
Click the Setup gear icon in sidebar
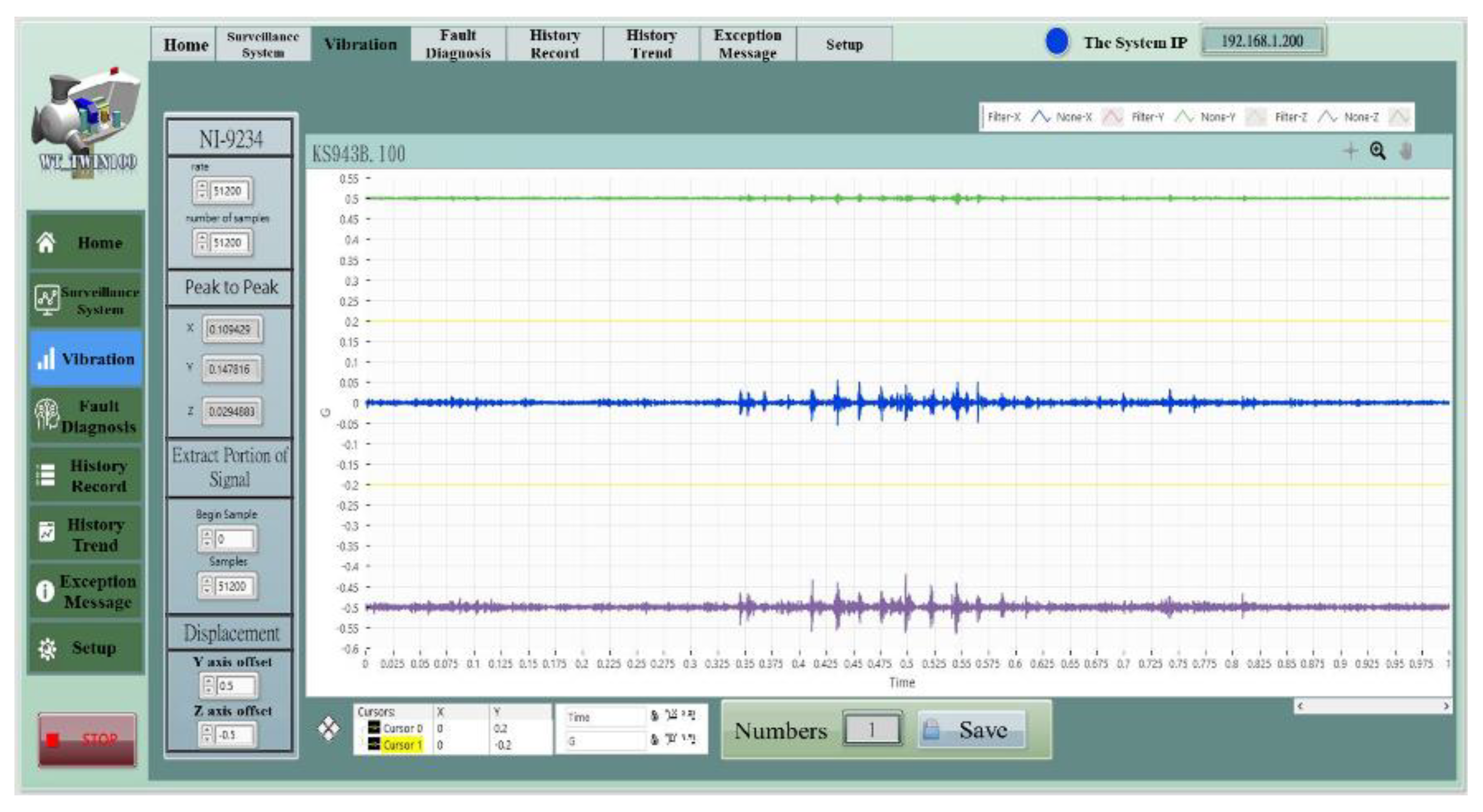point(47,648)
